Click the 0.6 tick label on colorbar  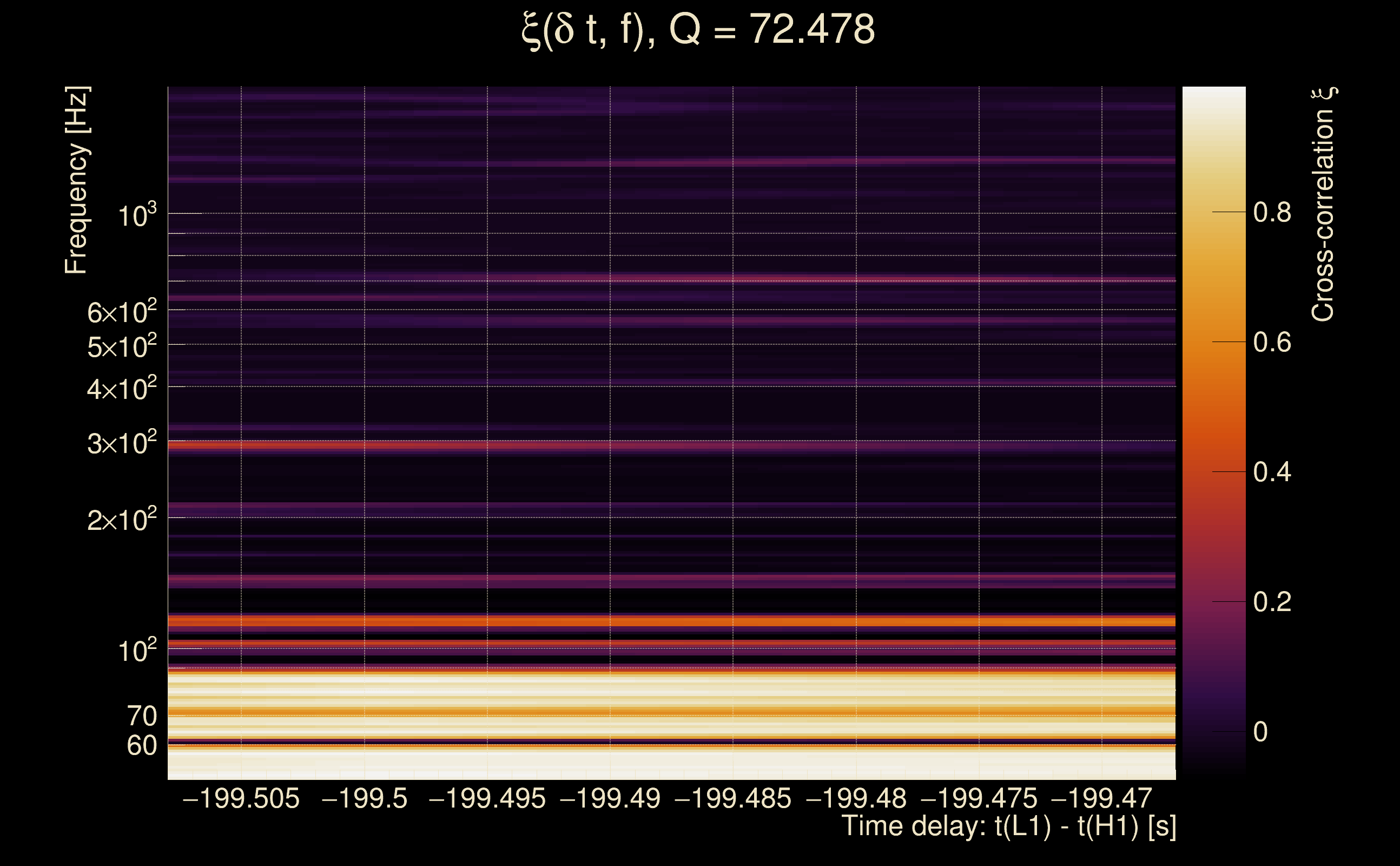1272,343
